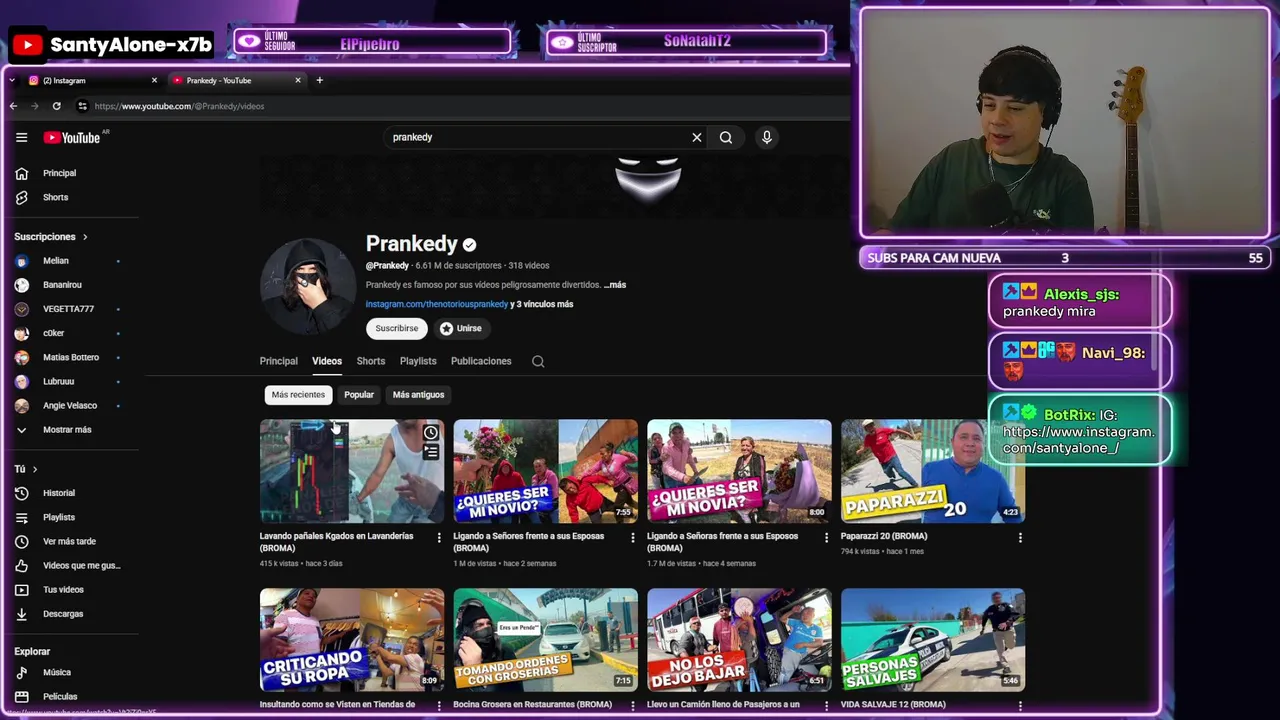Select Más antiguos filter chip

(x=418, y=394)
